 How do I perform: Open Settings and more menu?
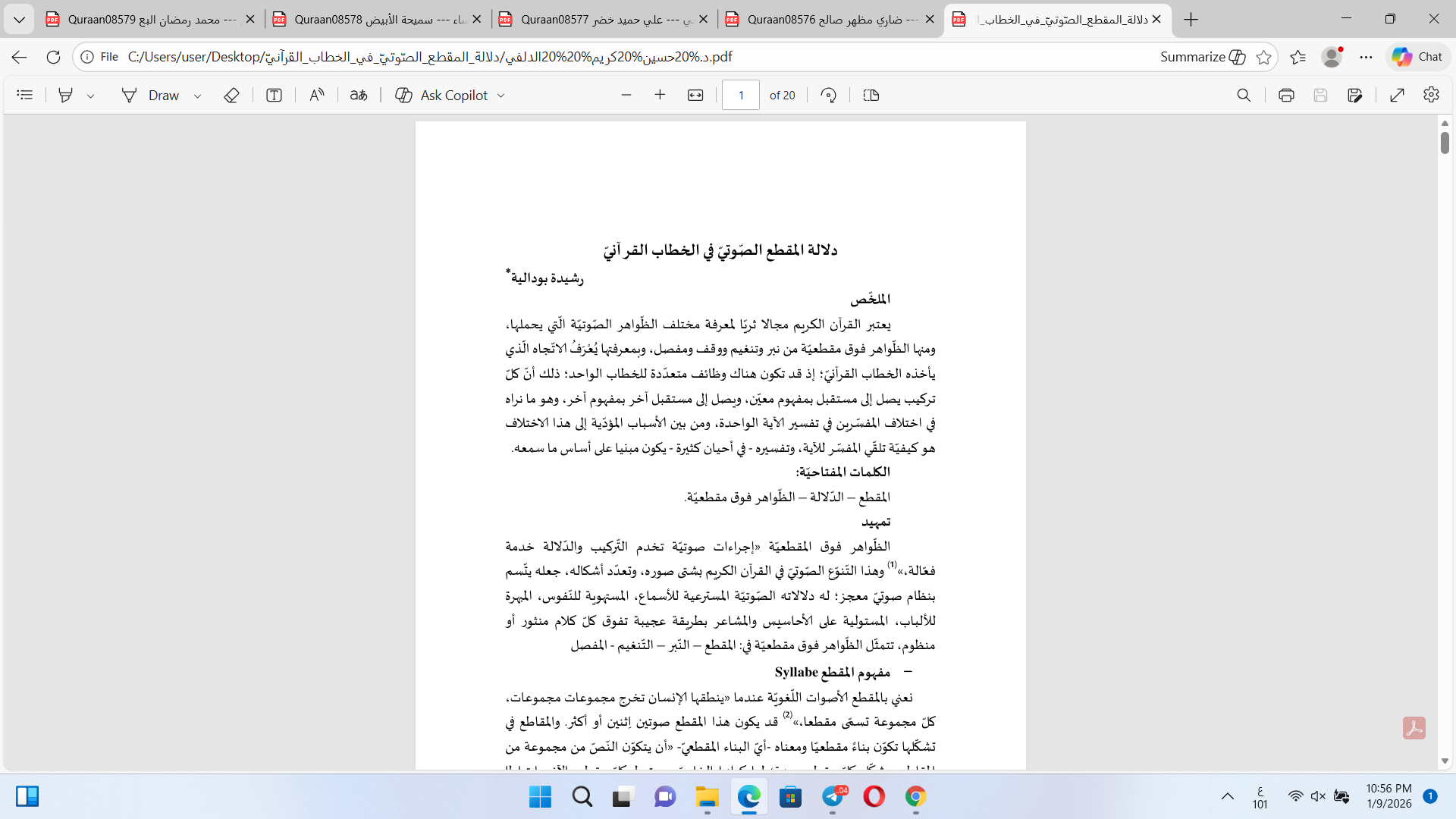pyautogui.click(x=1366, y=57)
